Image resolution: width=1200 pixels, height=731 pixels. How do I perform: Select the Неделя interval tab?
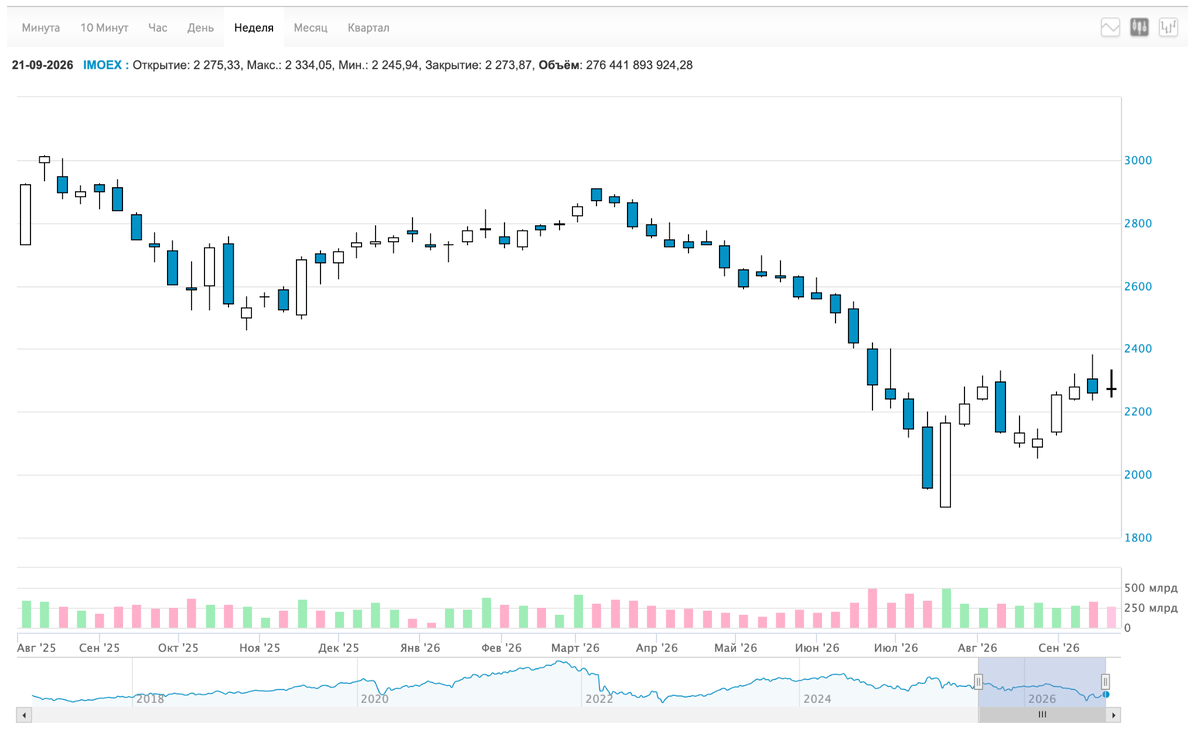point(254,28)
